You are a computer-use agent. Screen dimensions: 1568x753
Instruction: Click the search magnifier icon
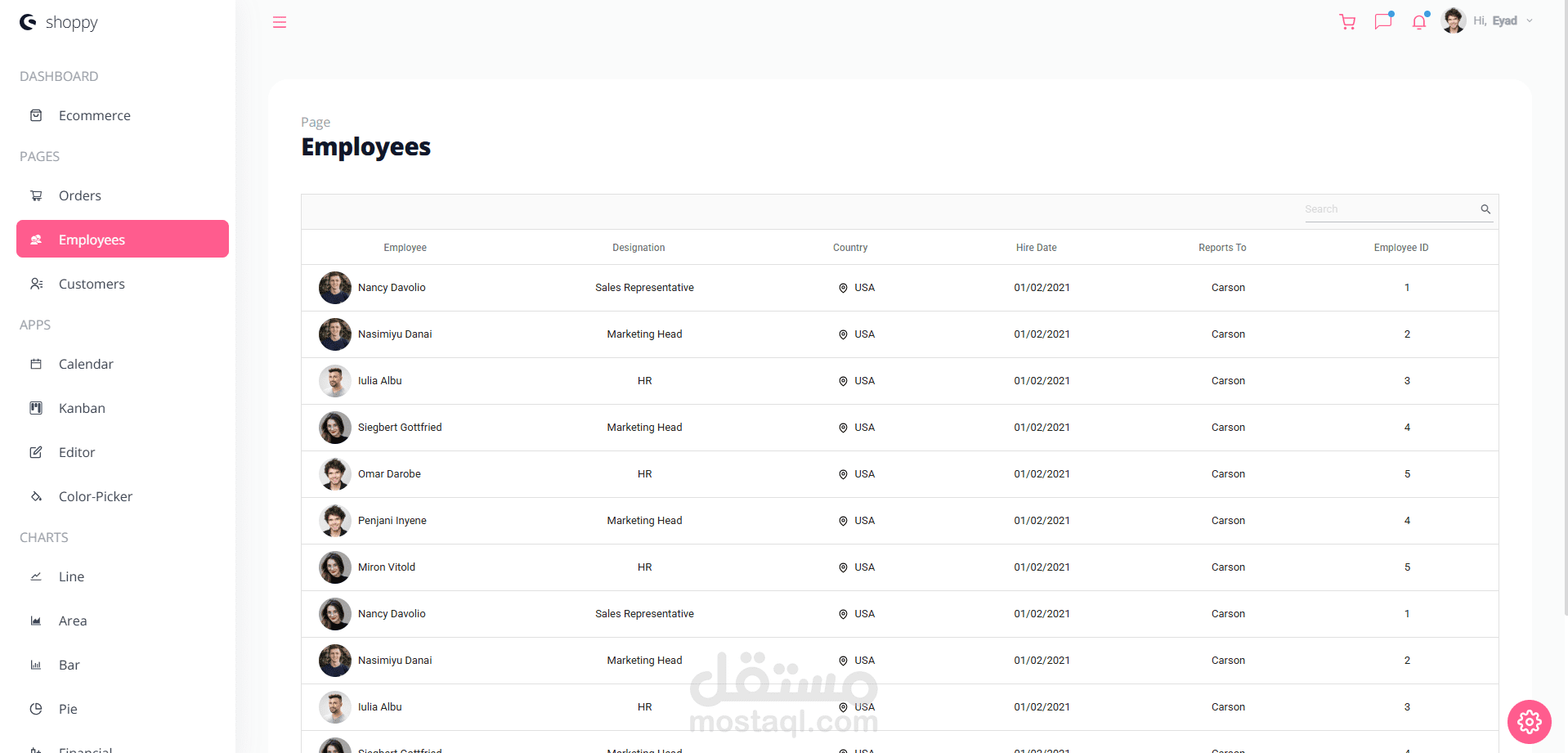(1485, 209)
